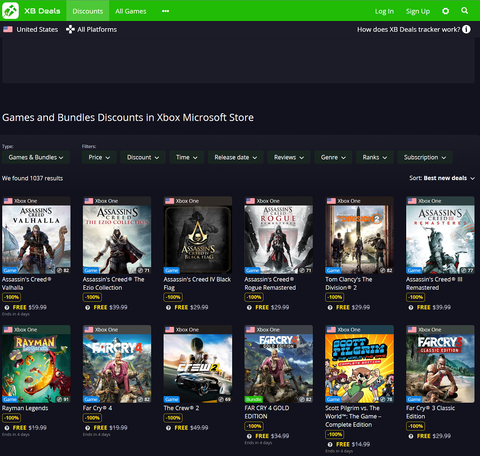The image size is (480, 456).
Task: Click price history icon for Far Cry 4 Gold
Action: click(249, 436)
